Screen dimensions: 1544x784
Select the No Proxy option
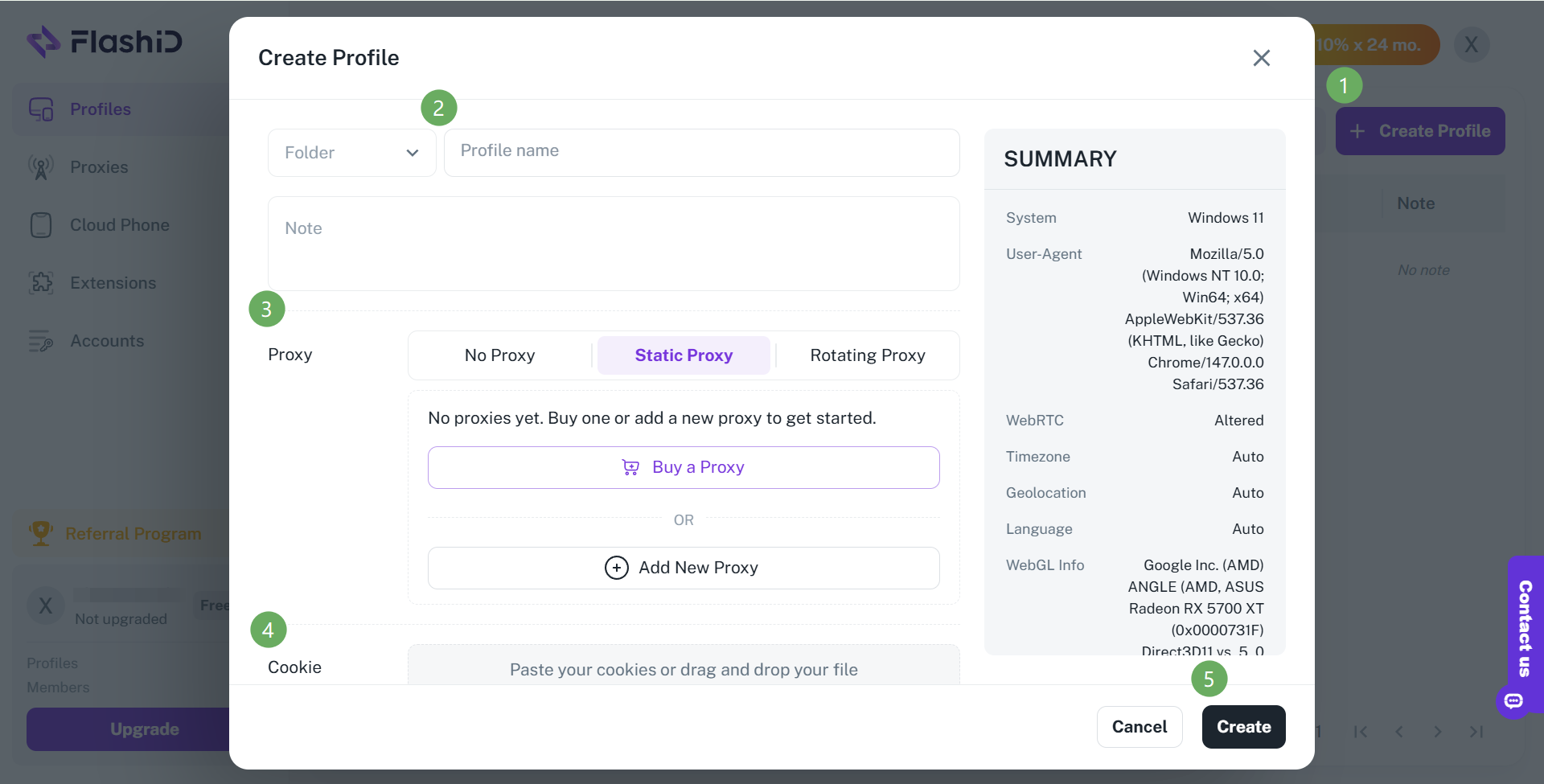click(500, 355)
